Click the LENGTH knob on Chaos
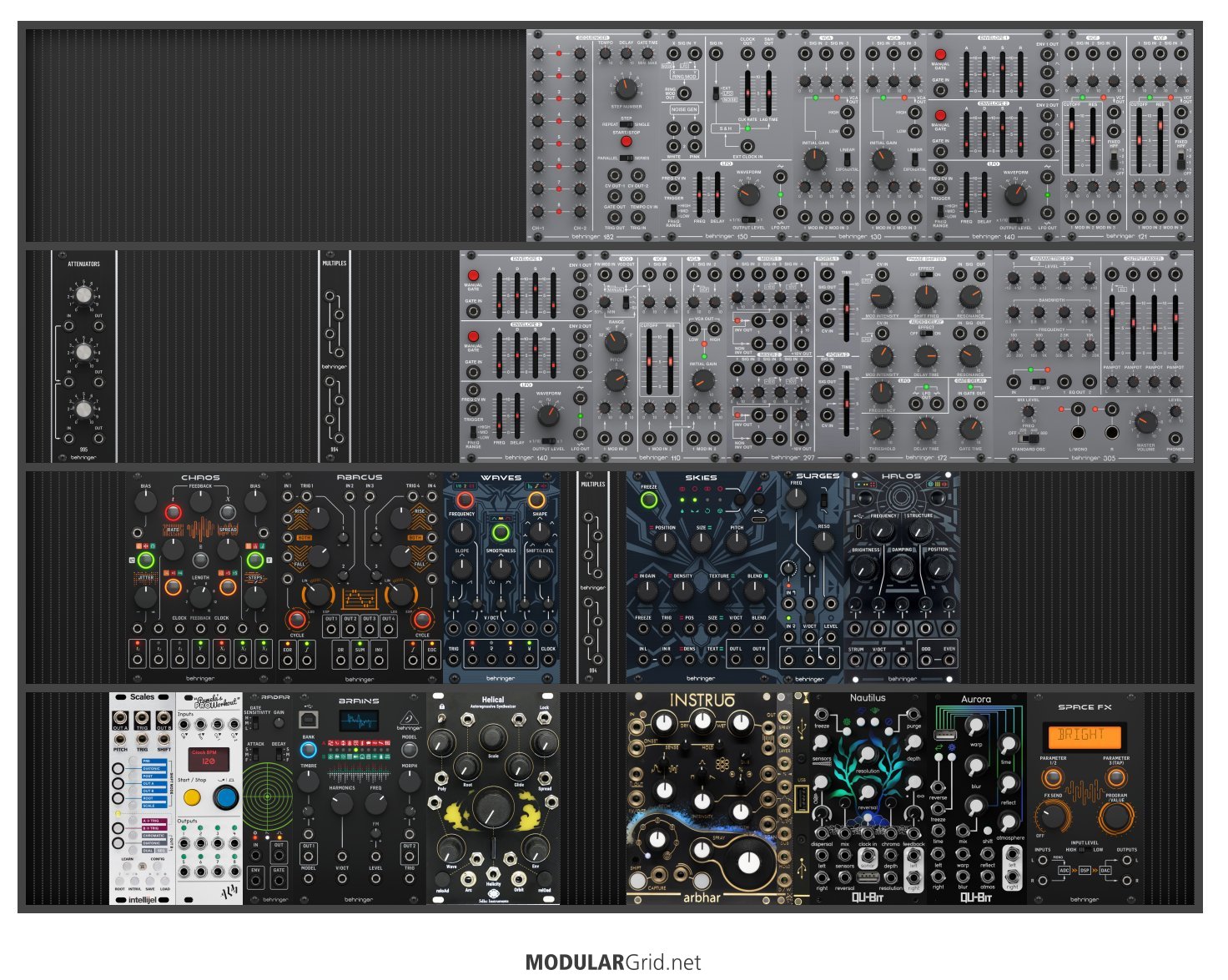Screen dimensions: 1228x980 tap(200, 596)
